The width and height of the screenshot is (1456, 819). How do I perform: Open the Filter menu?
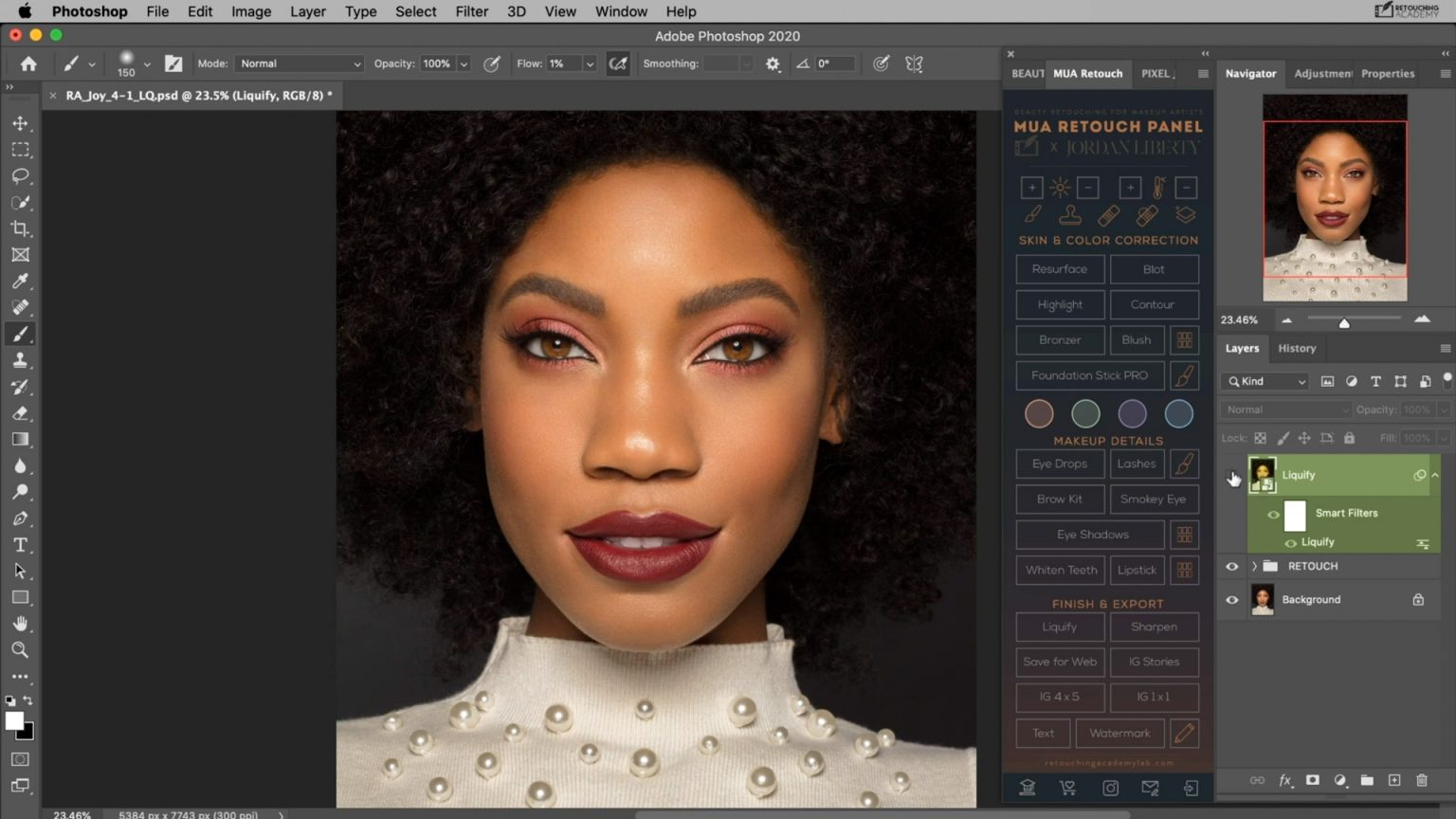[x=471, y=11]
